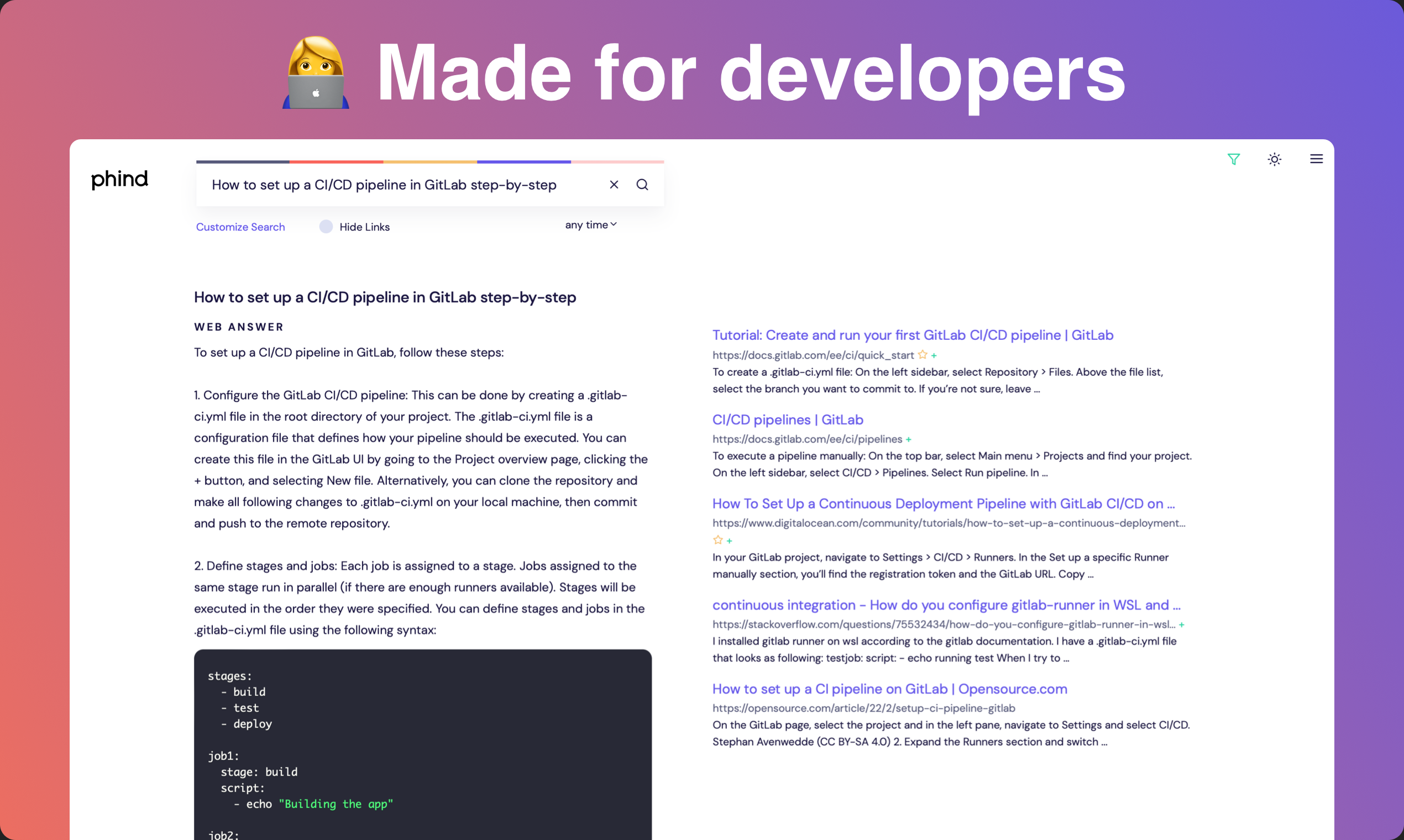Star the digitalocean.com tutorial result
Image resolution: width=1404 pixels, height=840 pixels.
coord(718,539)
